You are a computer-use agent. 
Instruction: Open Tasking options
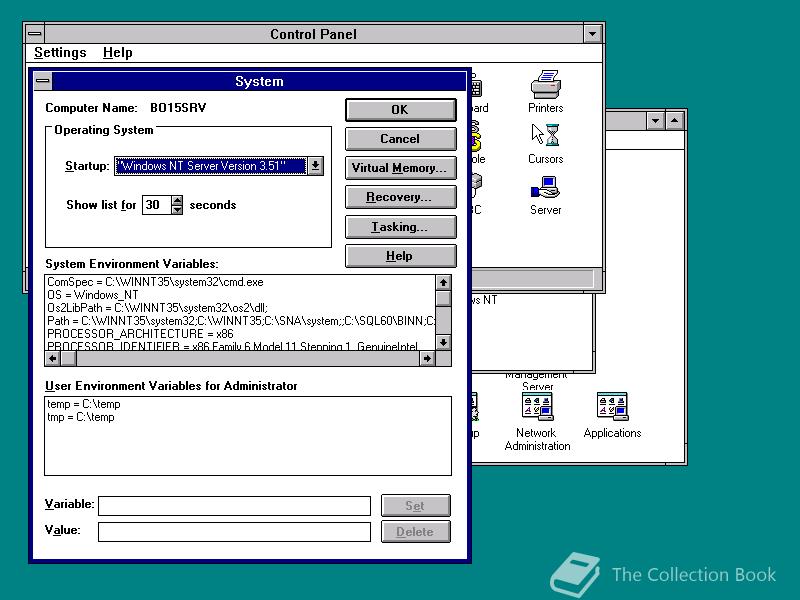(401, 227)
